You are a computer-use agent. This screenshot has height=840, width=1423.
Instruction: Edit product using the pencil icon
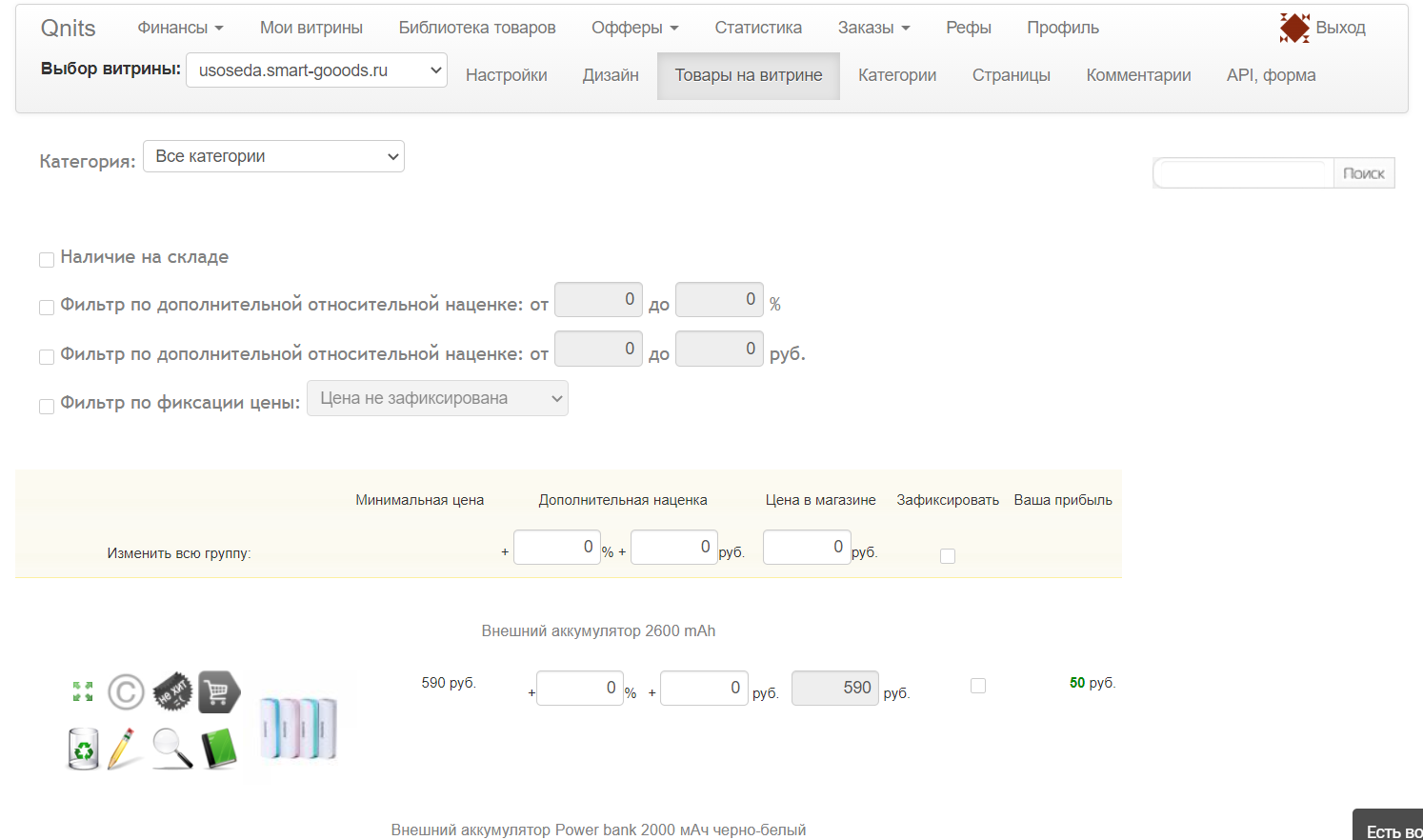coord(124,749)
